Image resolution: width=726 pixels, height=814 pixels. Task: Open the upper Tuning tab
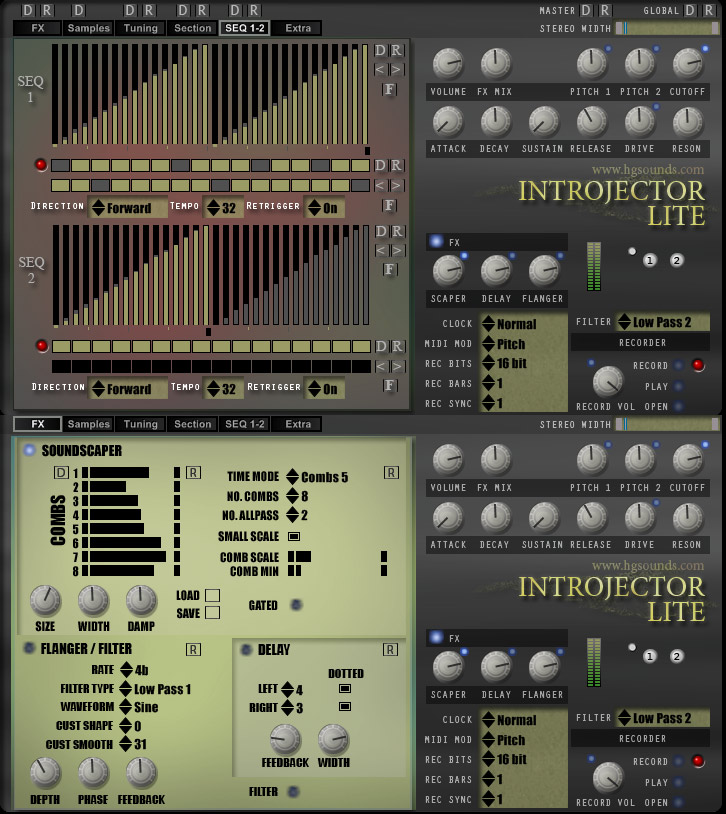point(140,28)
